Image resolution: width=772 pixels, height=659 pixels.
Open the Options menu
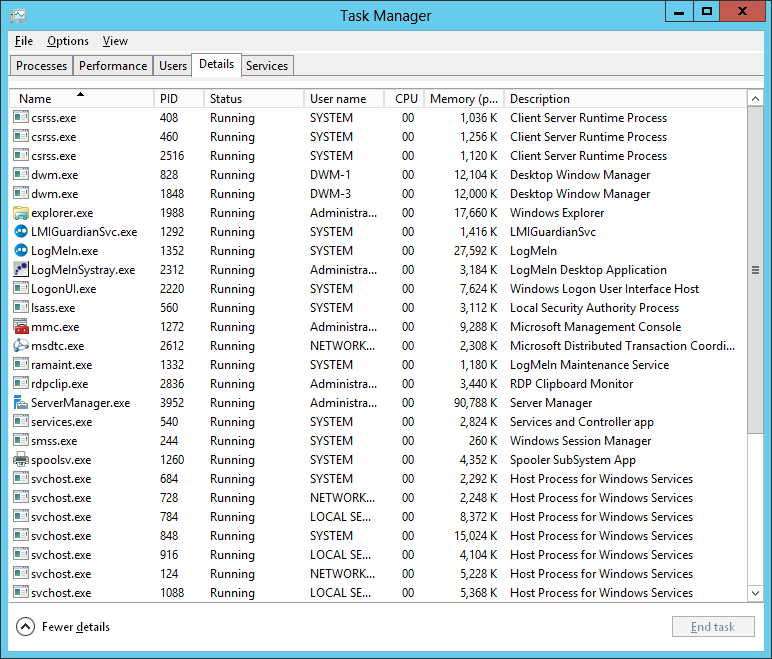coord(68,41)
